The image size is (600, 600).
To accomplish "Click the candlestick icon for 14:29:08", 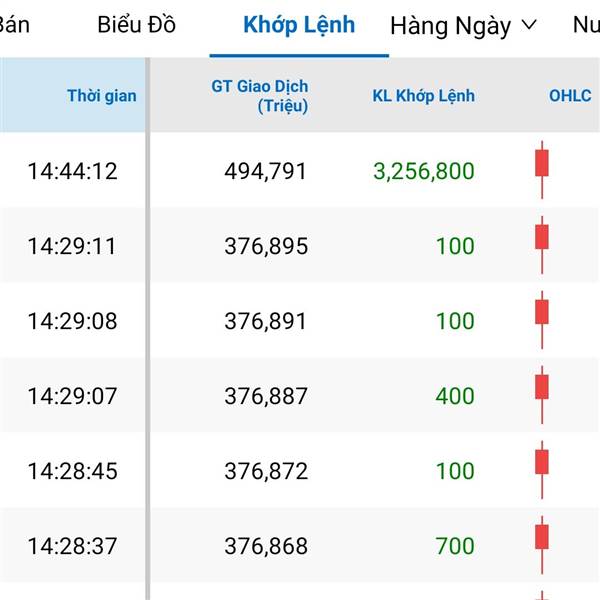I will click(542, 320).
